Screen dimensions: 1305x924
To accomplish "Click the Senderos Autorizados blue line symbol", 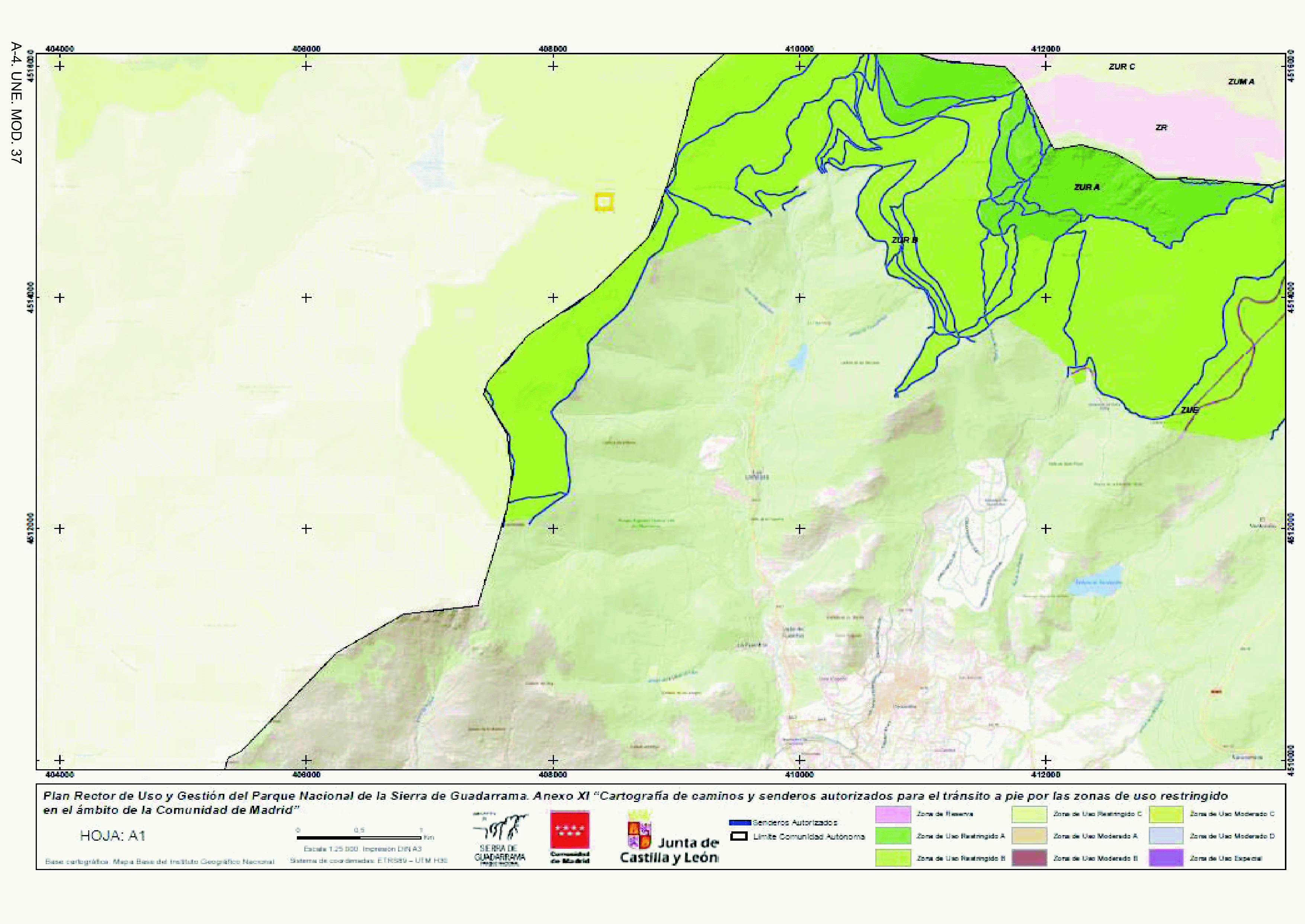I will point(740,822).
